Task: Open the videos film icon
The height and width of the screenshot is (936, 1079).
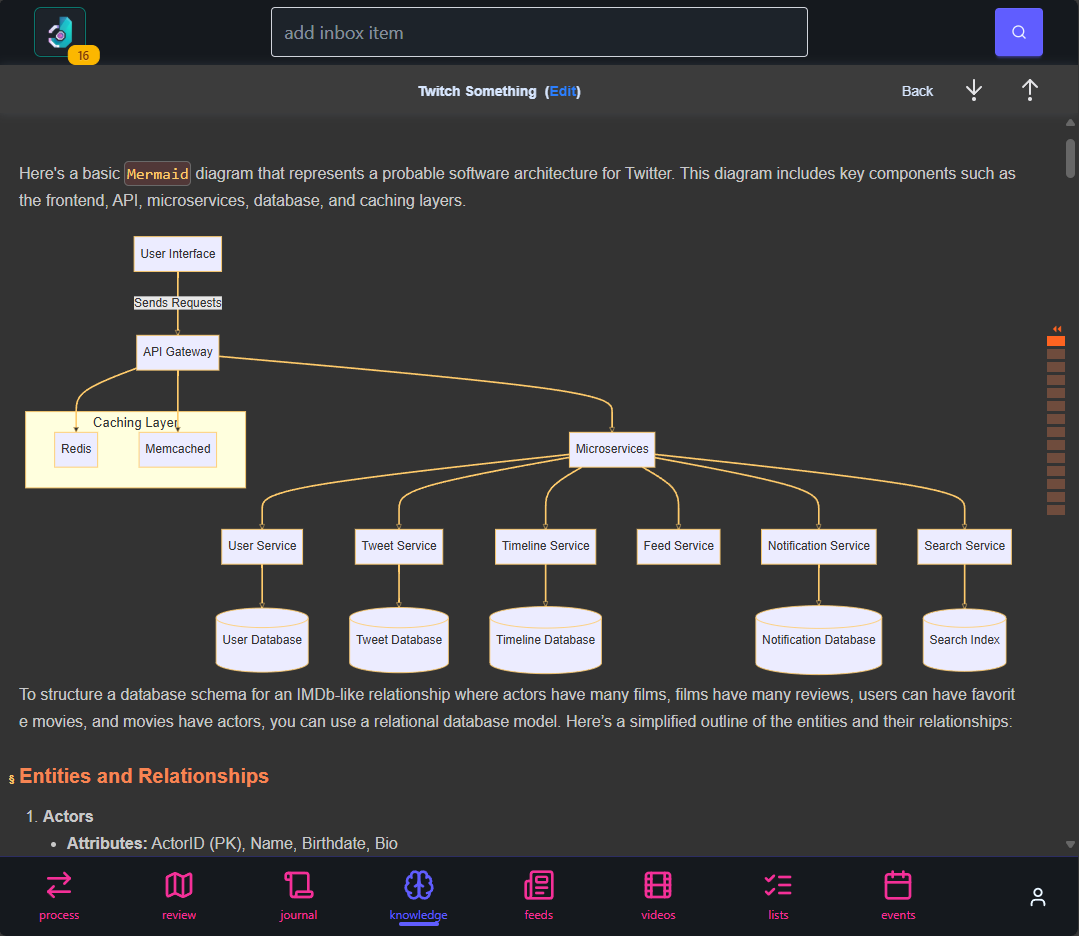Action: pos(659,885)
